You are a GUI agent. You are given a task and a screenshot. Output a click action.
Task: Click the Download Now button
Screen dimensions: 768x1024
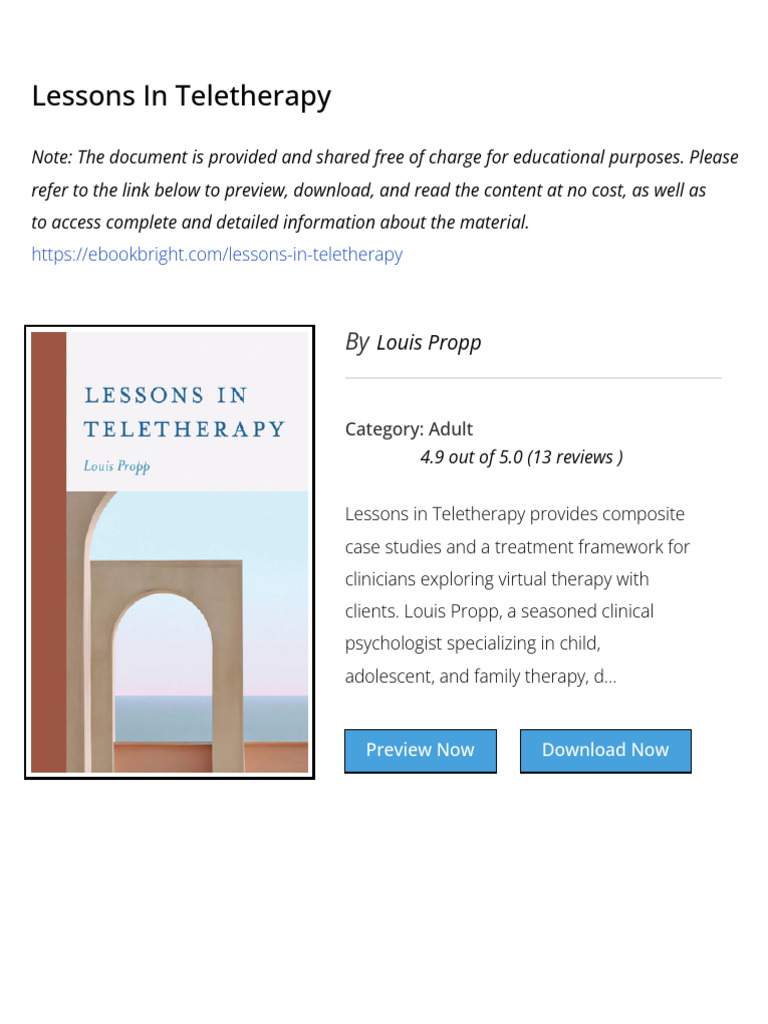605,750
